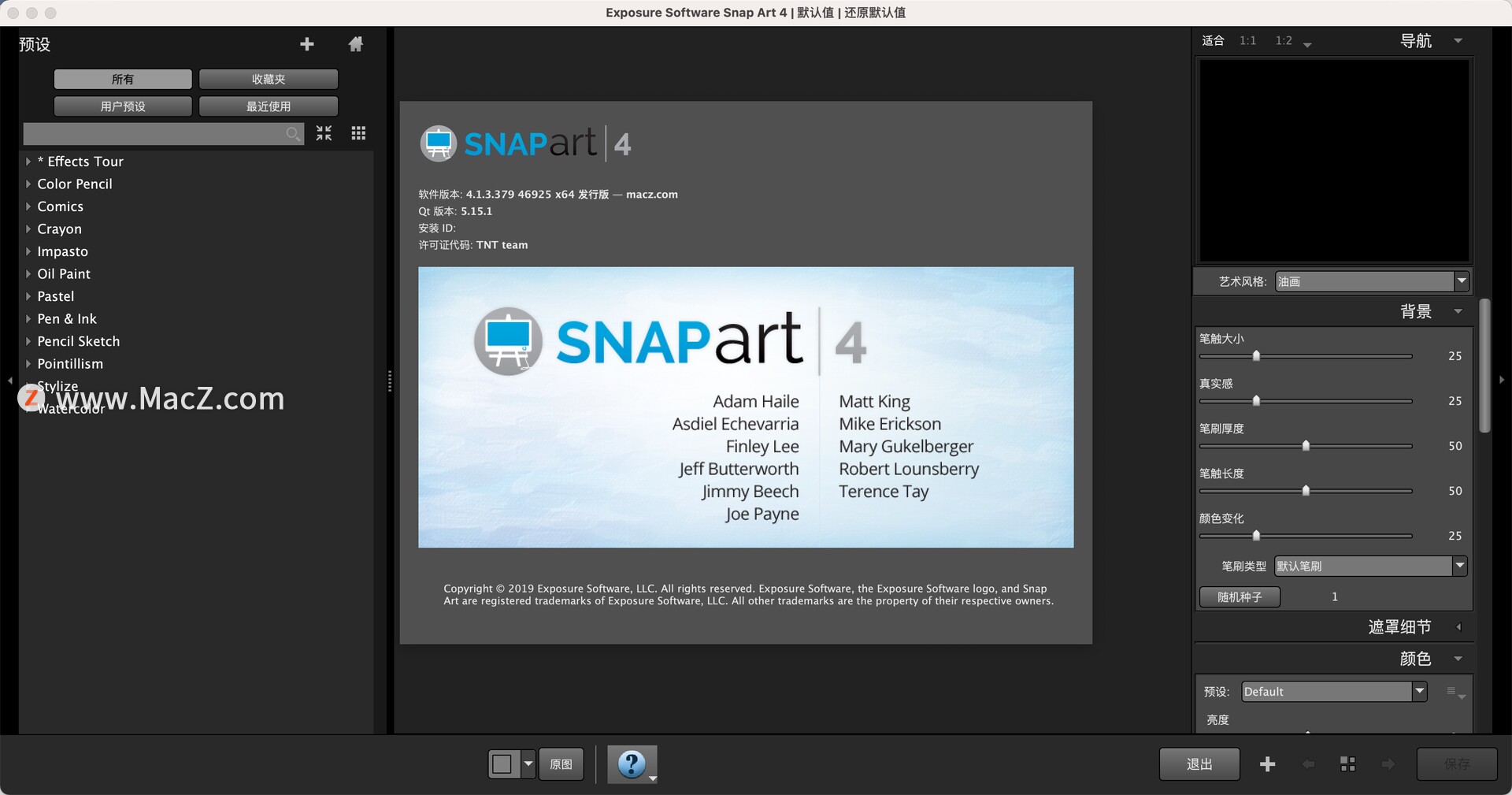The height and width of the screenshot is (795, 1512).
Task: Select the 收藏夹 favorites filter
Action: (269, 79)
